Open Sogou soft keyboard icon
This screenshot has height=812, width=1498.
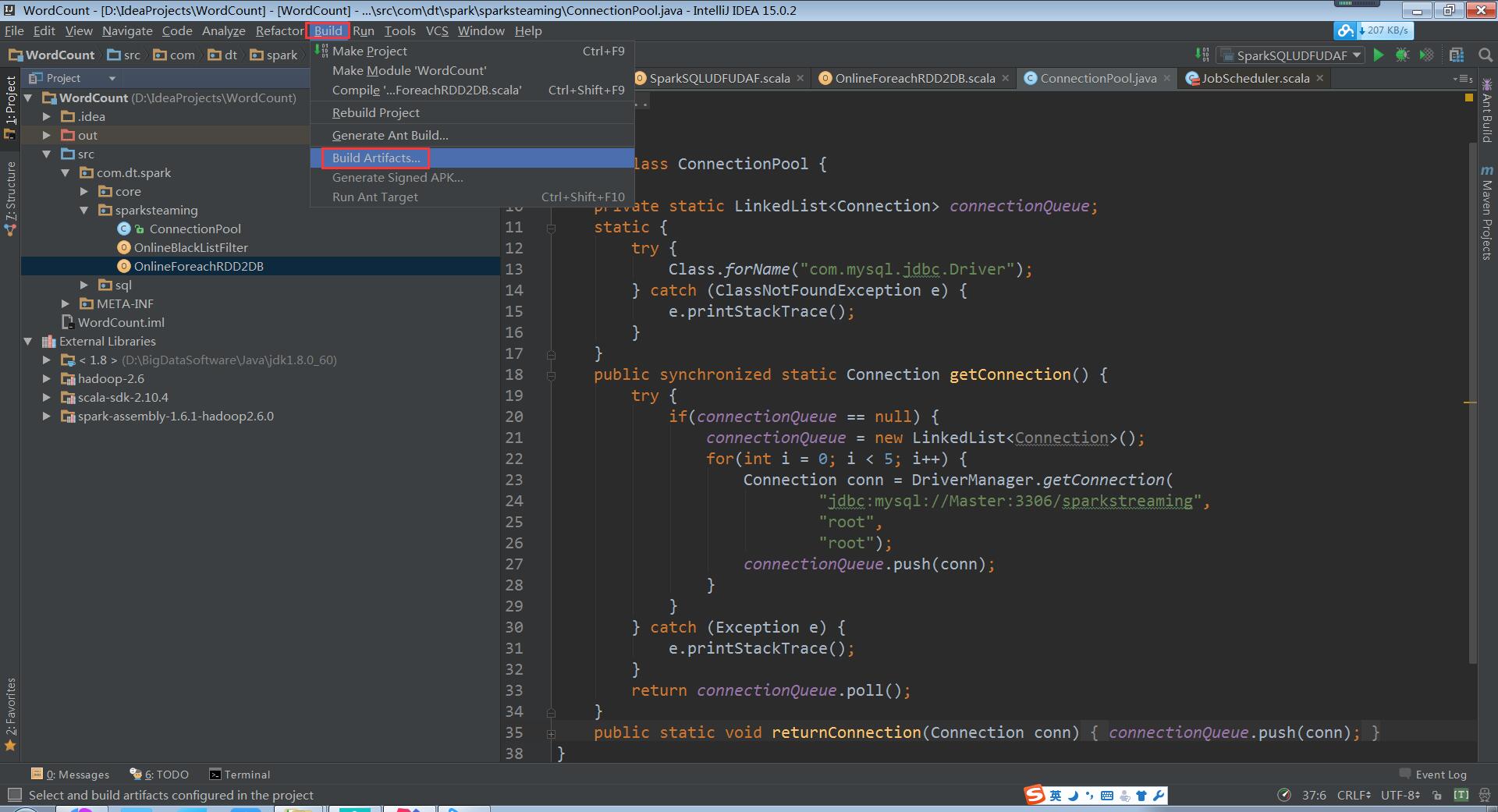(x=1107, y=796)
